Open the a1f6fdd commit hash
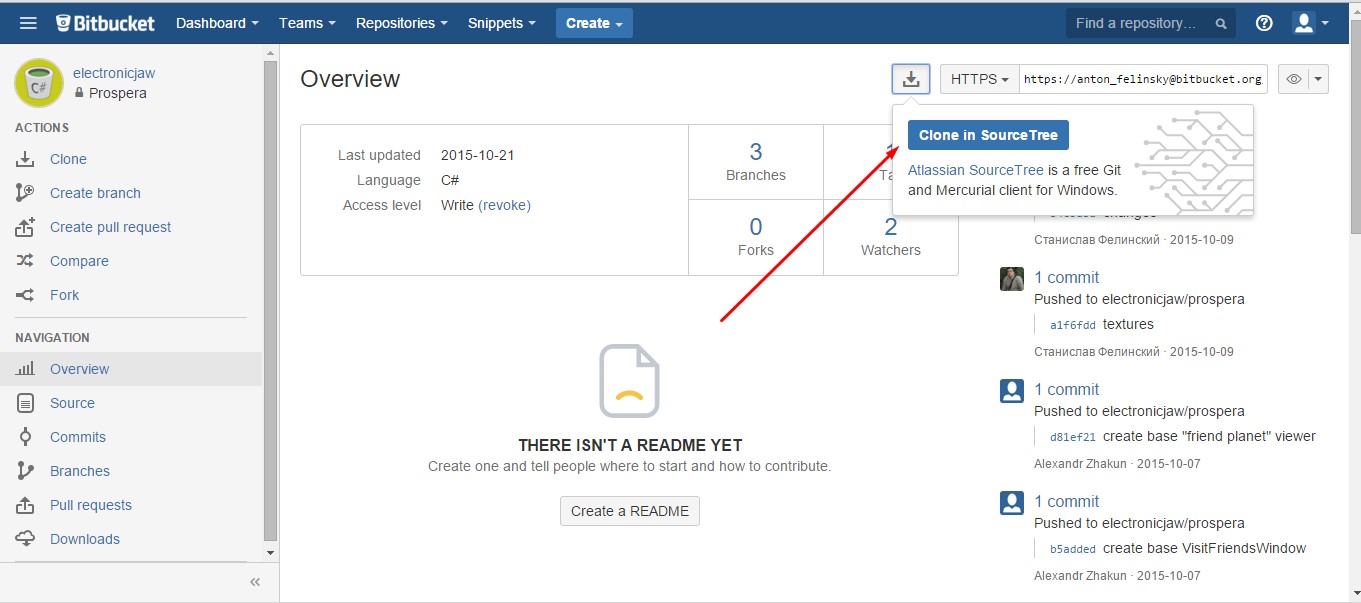1361x603 pixels. 1073,325
